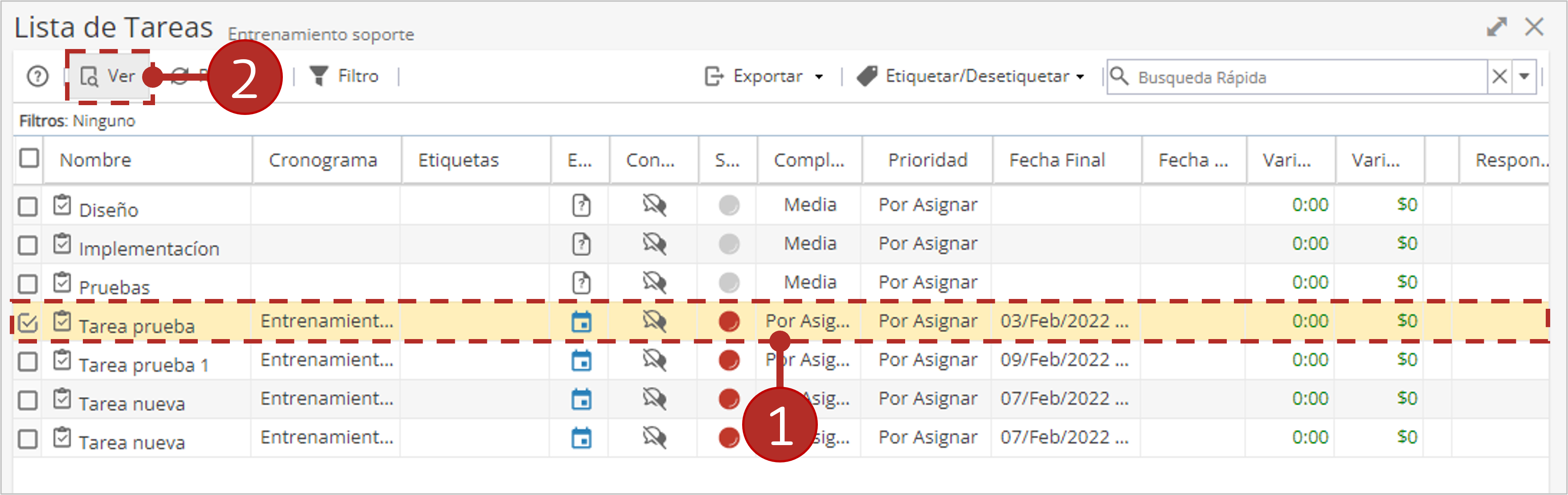Click the task icon beside Implementacíon
Screen dimensions: 1568x495
click(62, 244)
